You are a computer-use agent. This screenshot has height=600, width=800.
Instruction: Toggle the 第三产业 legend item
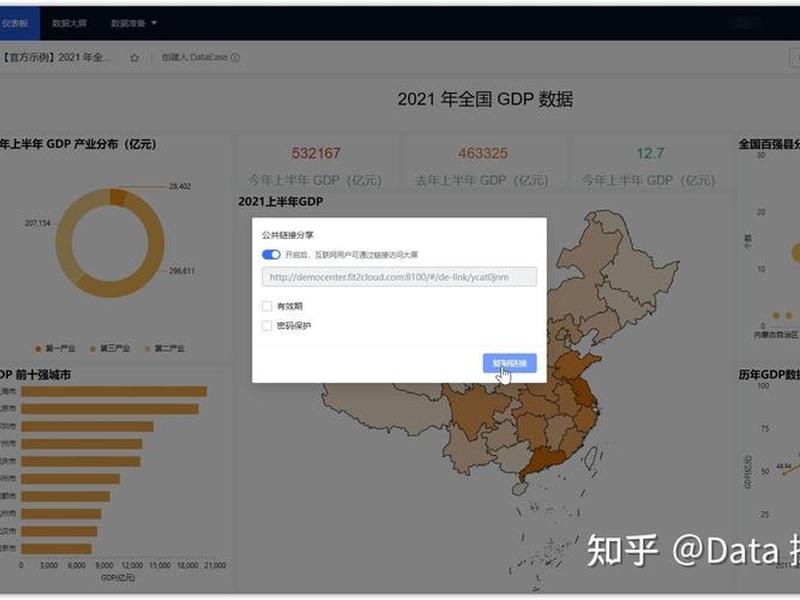tap(110, 348)
